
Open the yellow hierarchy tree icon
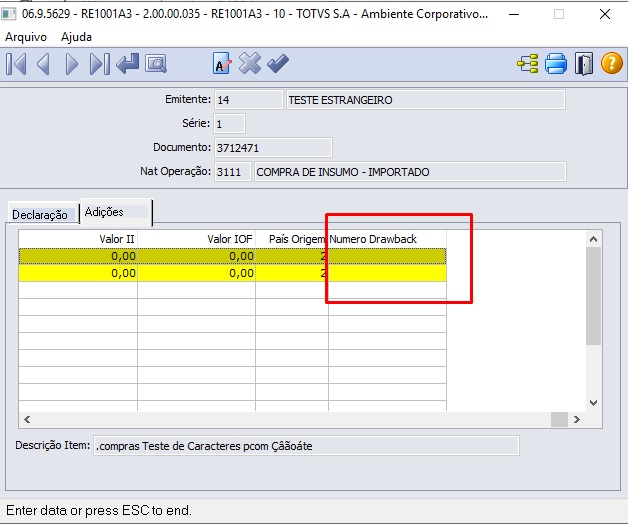(527, 64)
